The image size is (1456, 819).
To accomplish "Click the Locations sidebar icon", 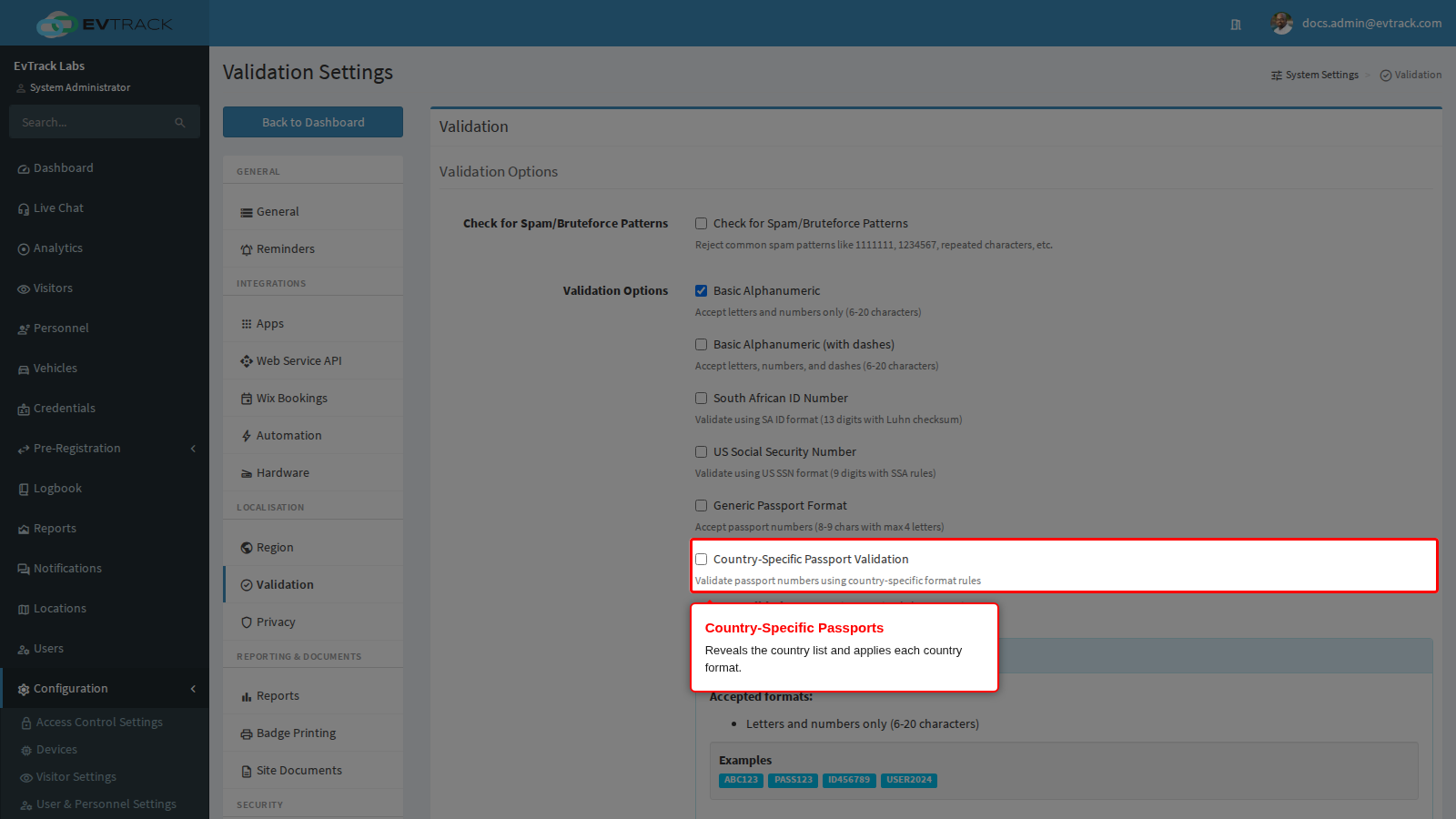I will [x=24, y=610].
